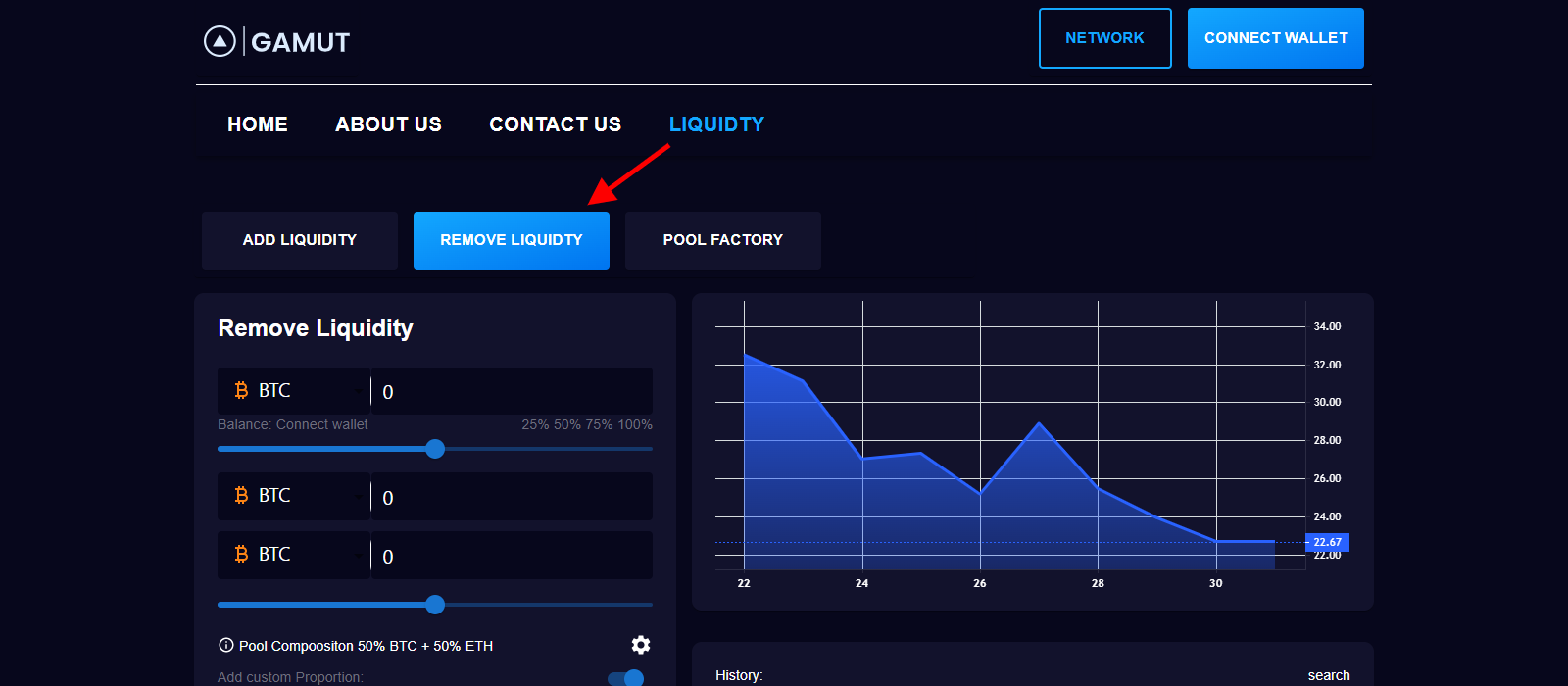
Task: Click the GAMUT brand name text
Action: pyautogui.click(x=301, y=42)
